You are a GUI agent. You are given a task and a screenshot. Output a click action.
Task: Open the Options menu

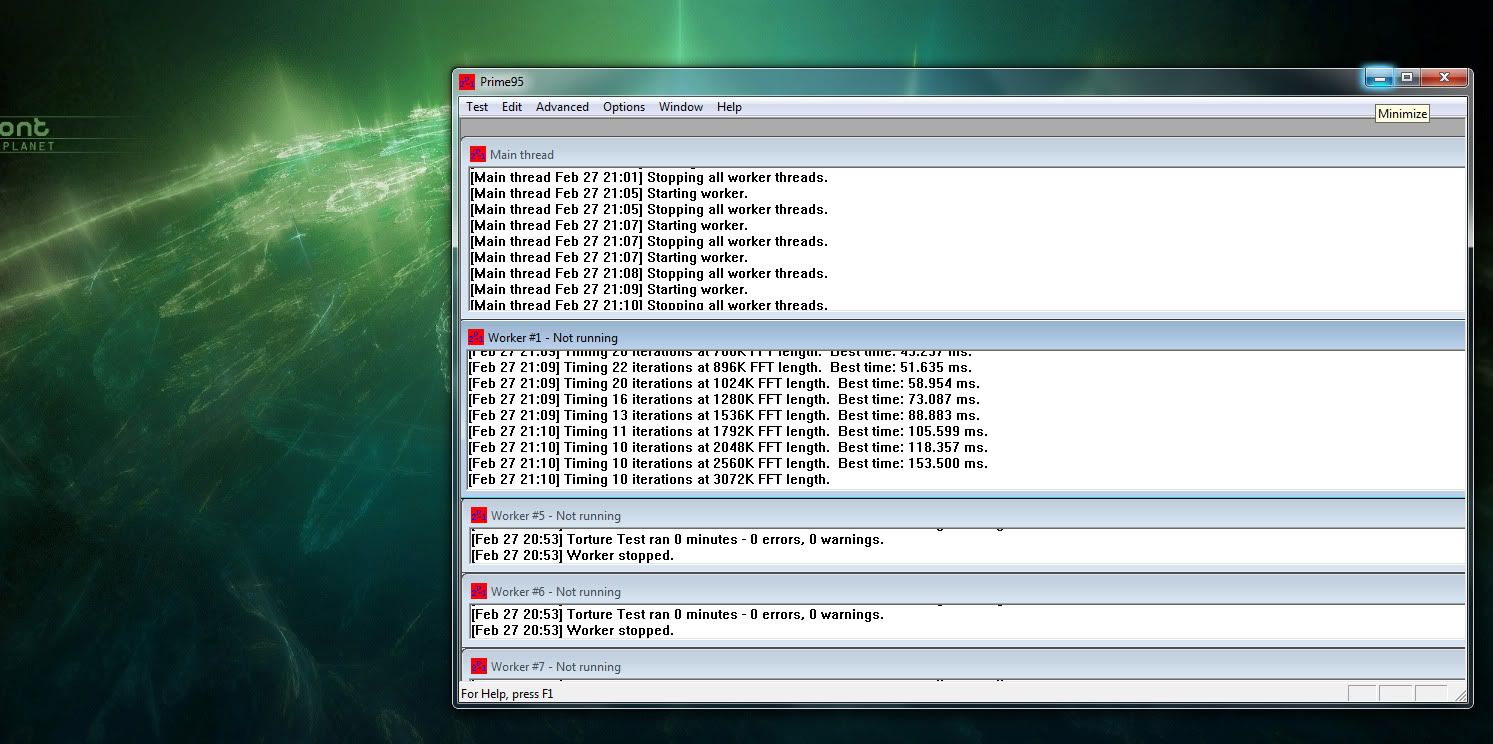coord(624,107)
